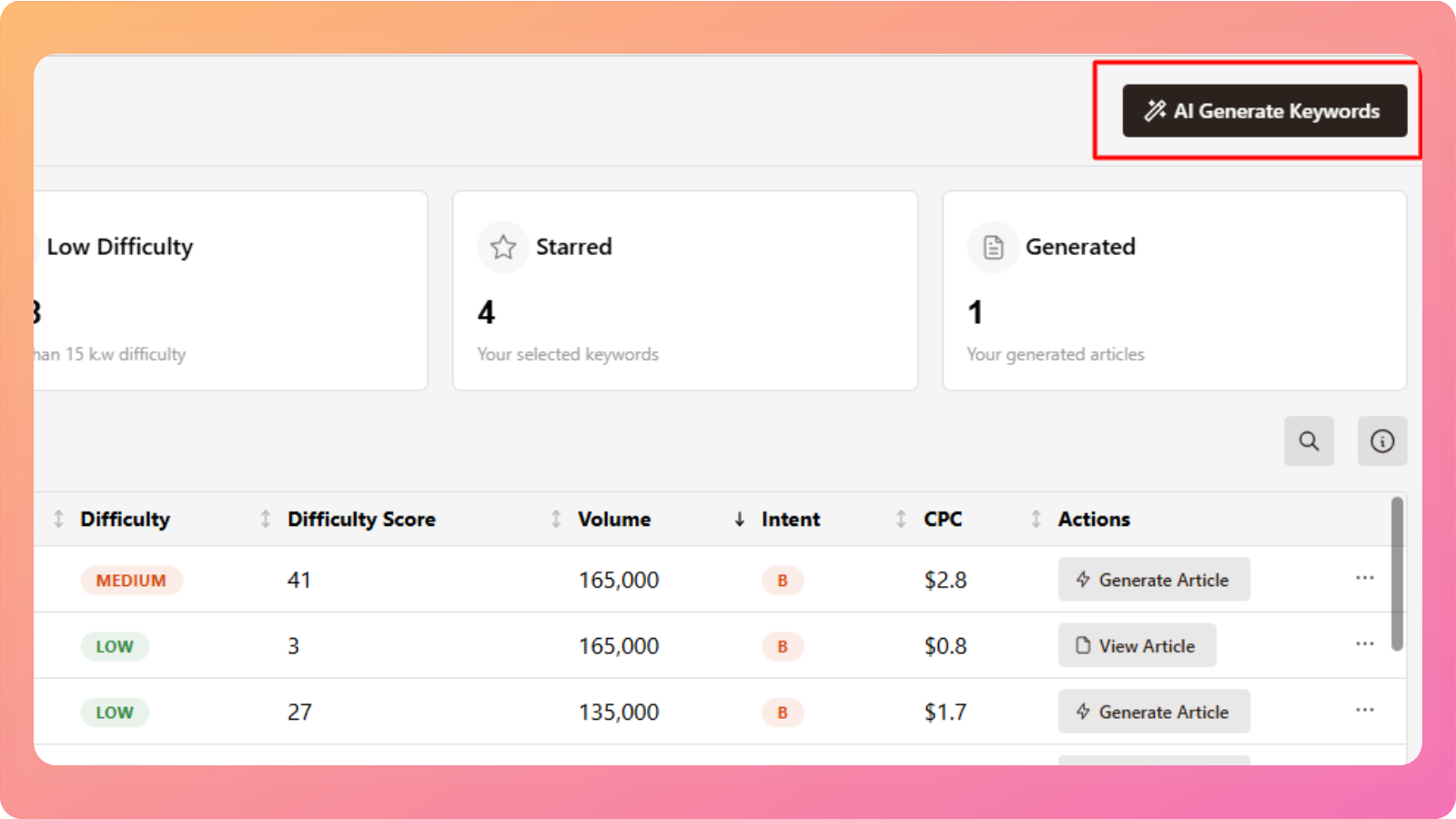The image size is (1456, 819).
Task: Open more options on the third row
Action: coord(1364,710)
